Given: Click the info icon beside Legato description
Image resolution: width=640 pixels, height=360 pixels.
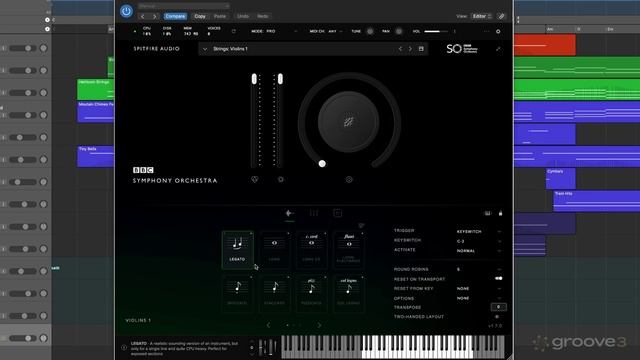Looking at the screenshot, I should click(124, 348).
